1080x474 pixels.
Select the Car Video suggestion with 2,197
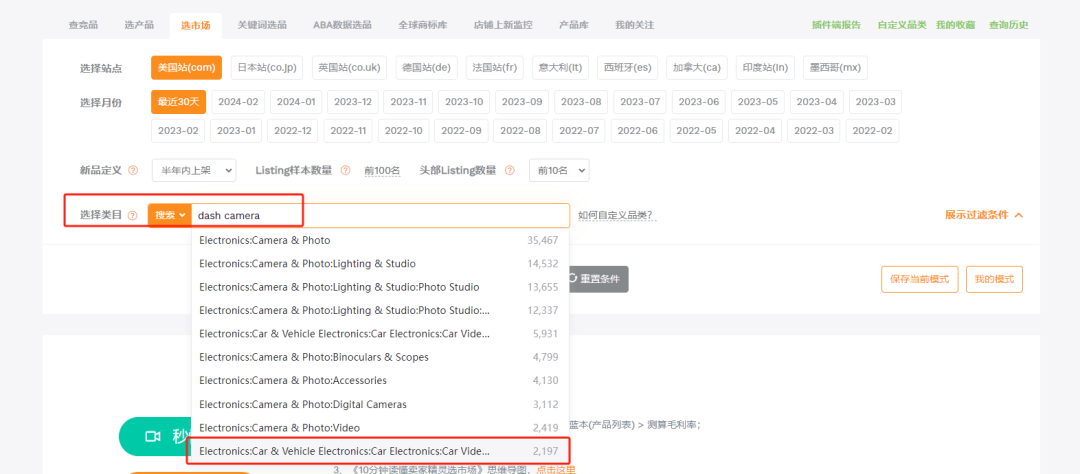pyautogui.click(x=380, y=451)
